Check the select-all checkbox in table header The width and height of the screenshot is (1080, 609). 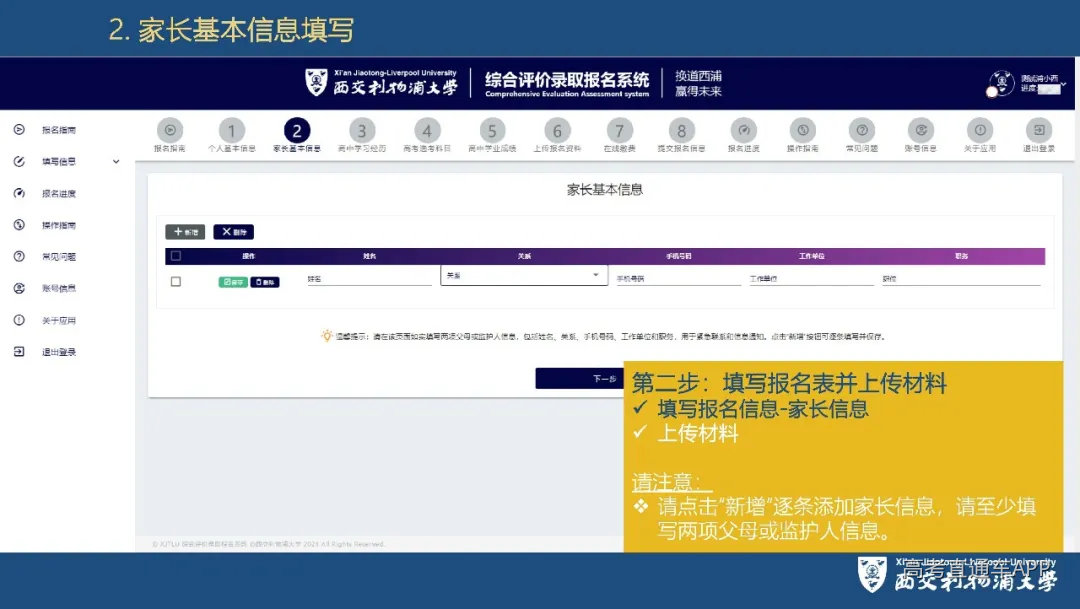pos(176,256)
